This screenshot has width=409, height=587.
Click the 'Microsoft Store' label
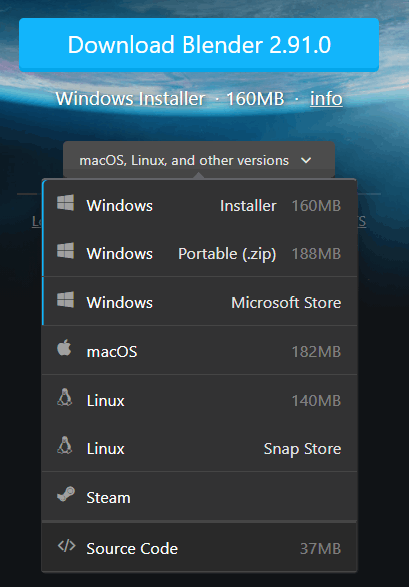[286, 303]
